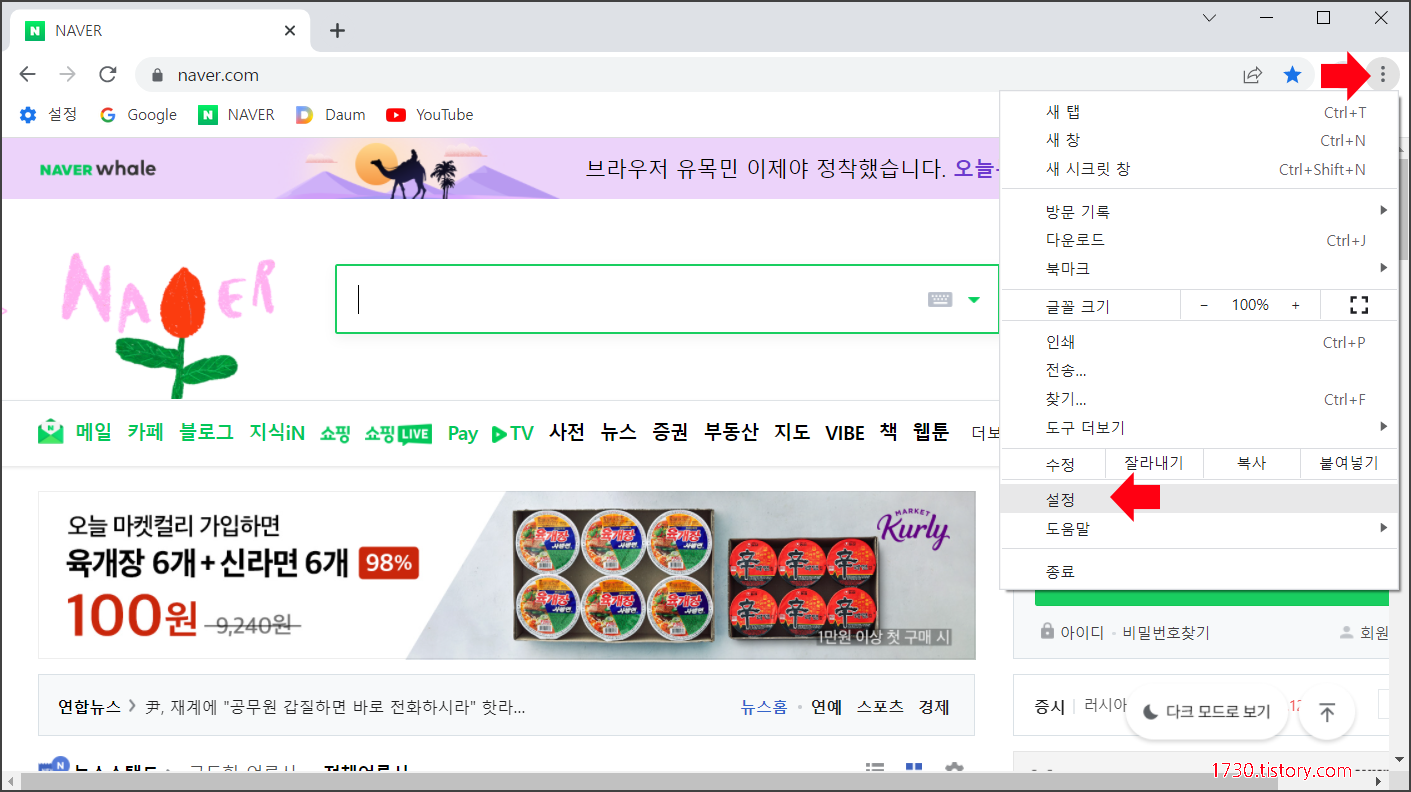The image size is (1411, 792).
Task: Open the Pay link
Action: click(463, 433)
